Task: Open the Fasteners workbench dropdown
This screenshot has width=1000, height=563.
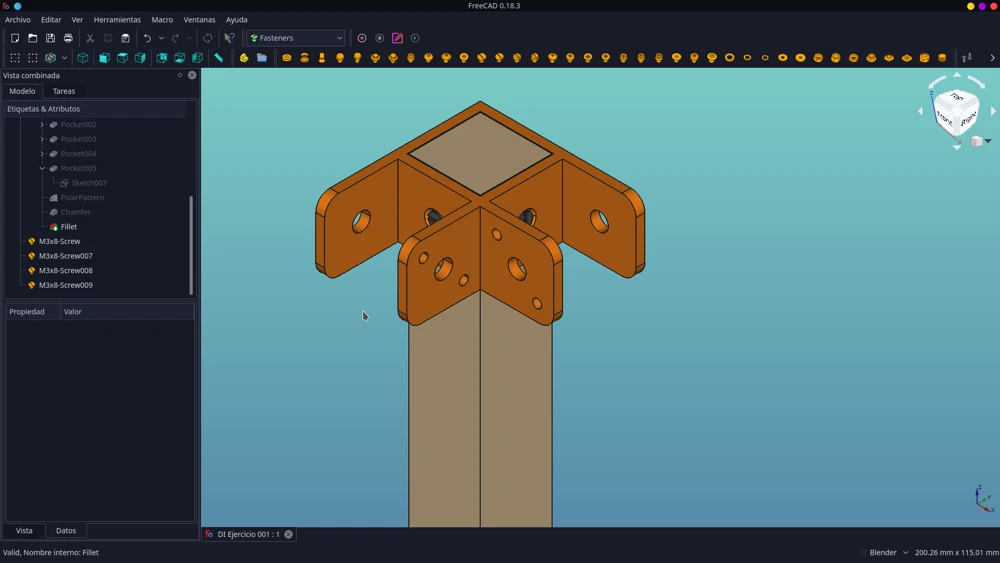Action: [x=296, y=38]
